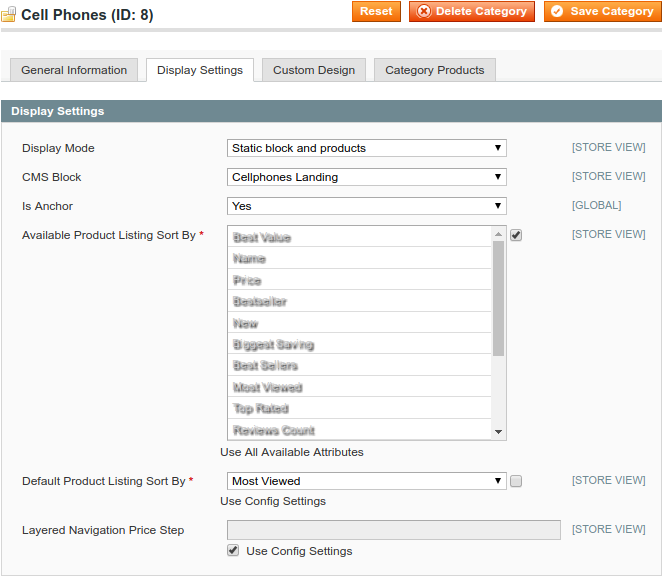The width and height of the screenshot is (665, 578).
Task: Open Default Product Listing Sort By dropdown
Action: 366,481
